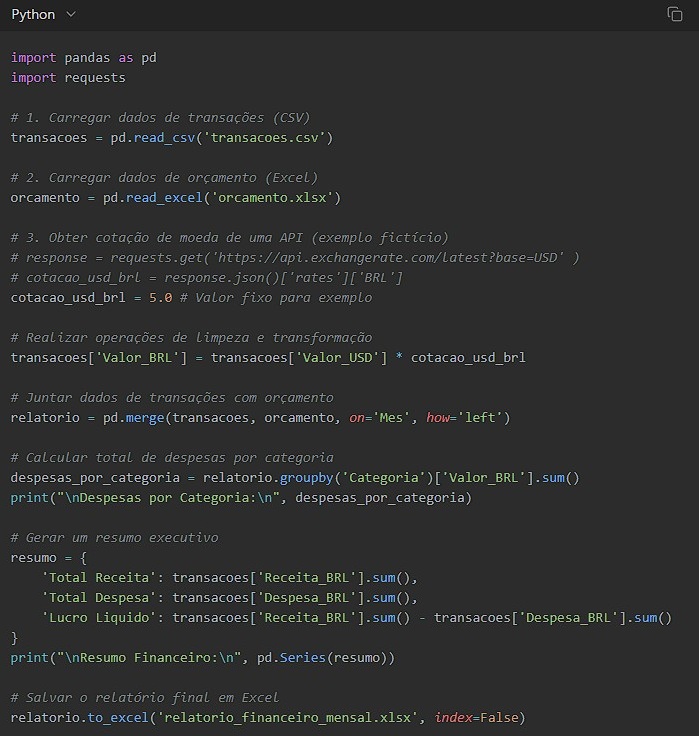Click the groupby method call
Image resolution: width=699 pixels, height=736 pixels.
[307, 478]
